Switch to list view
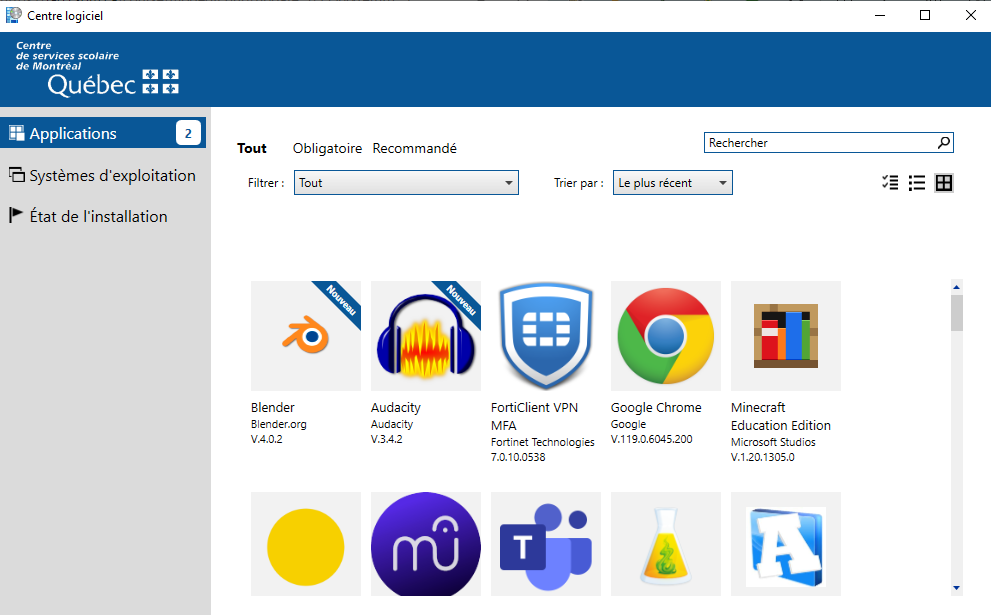This screenshot has width=991, height=615. pos(917,183)
